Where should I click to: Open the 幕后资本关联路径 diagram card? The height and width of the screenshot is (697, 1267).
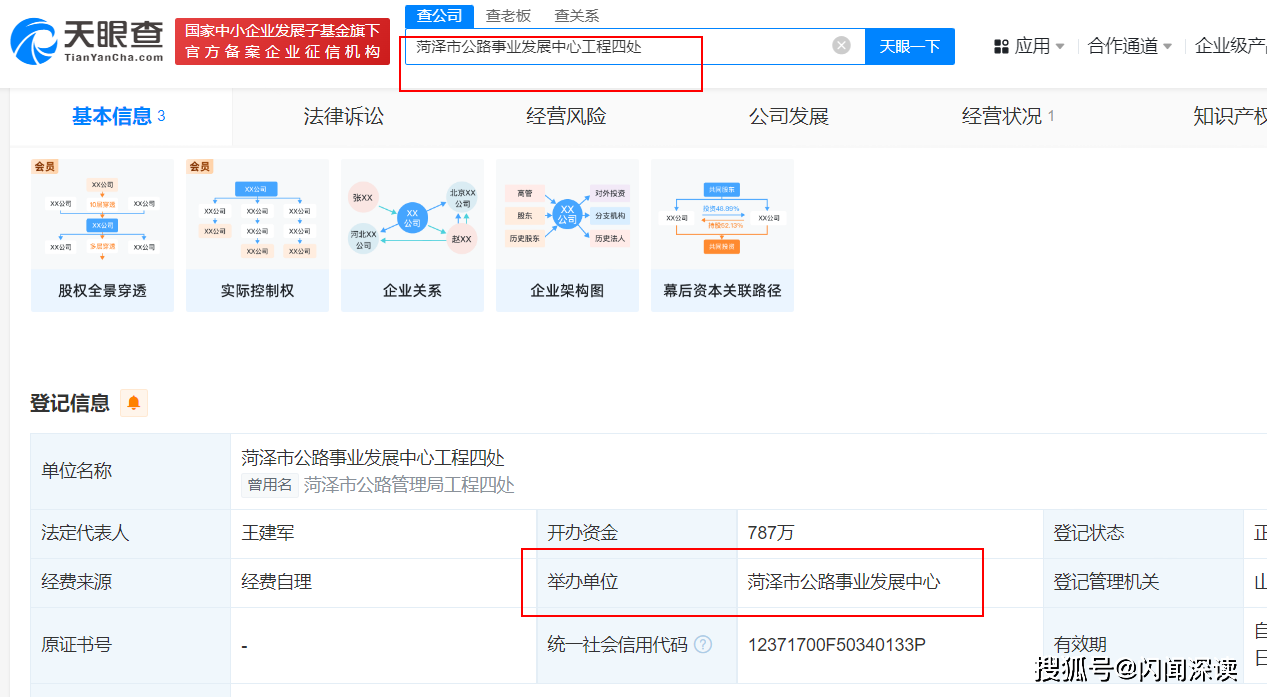coord(722,235)
